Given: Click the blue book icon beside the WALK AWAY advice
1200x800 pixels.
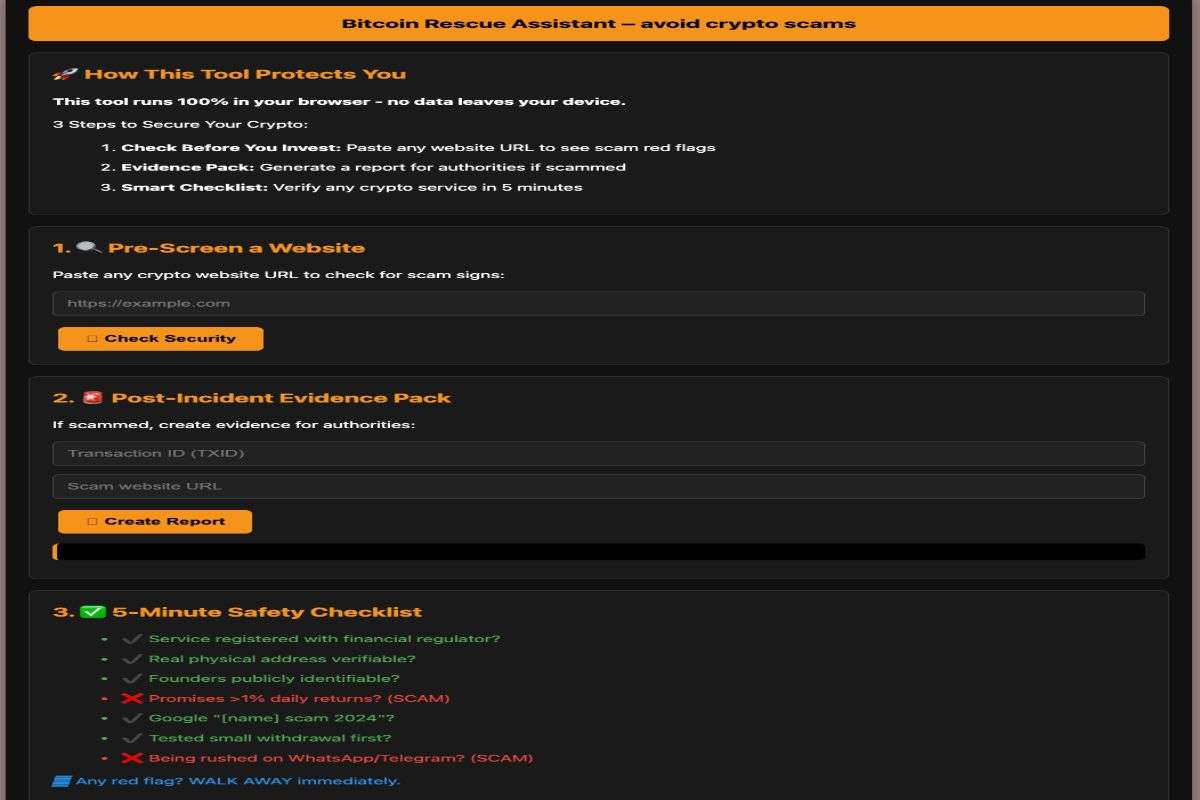Looking at the screenshot, I should (x=62, y=779).
